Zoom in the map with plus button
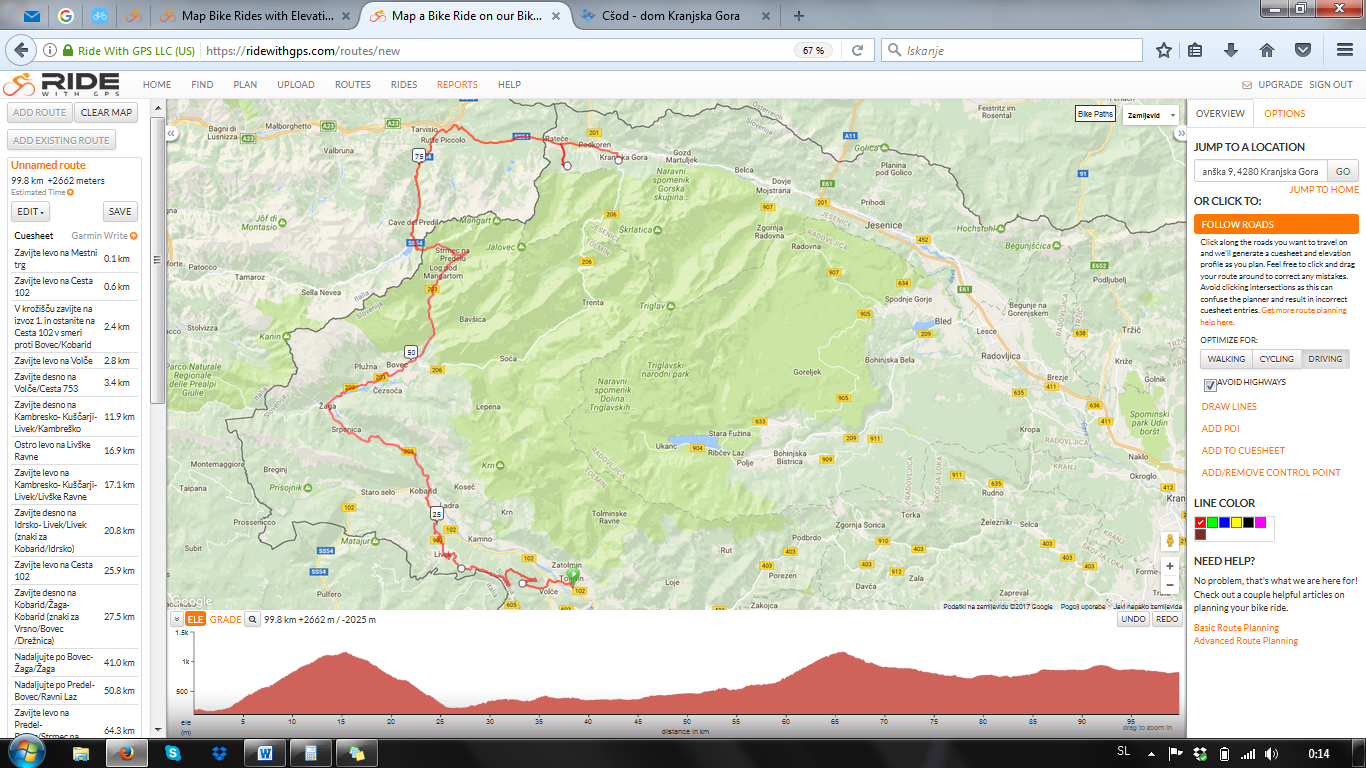Viewport: 1366px width, 768px height. [1169, 566]
